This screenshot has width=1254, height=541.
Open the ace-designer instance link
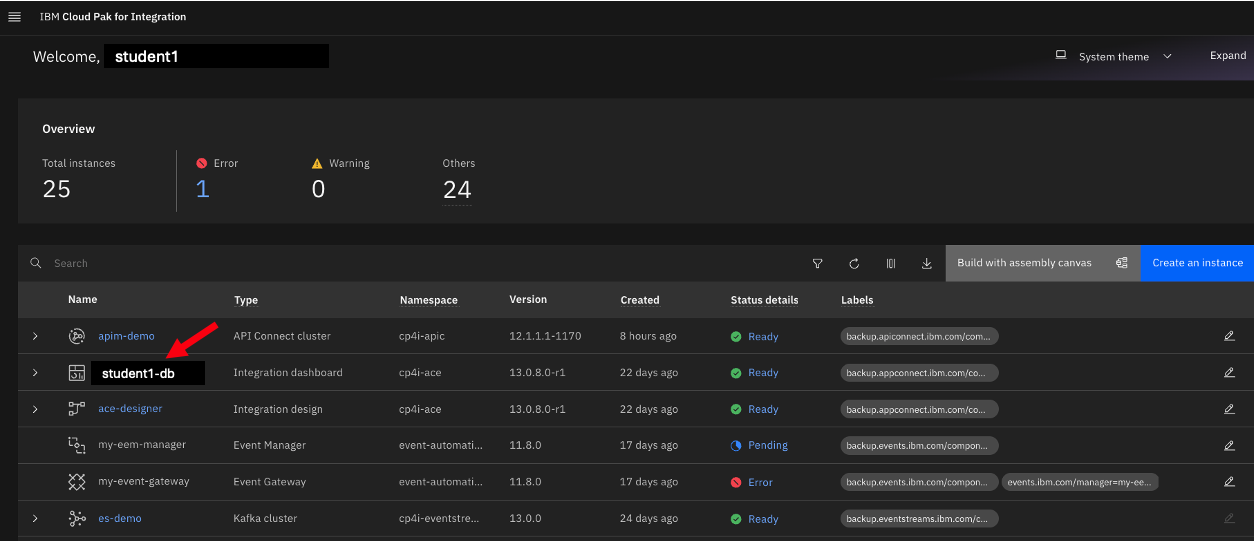point(130,409)
